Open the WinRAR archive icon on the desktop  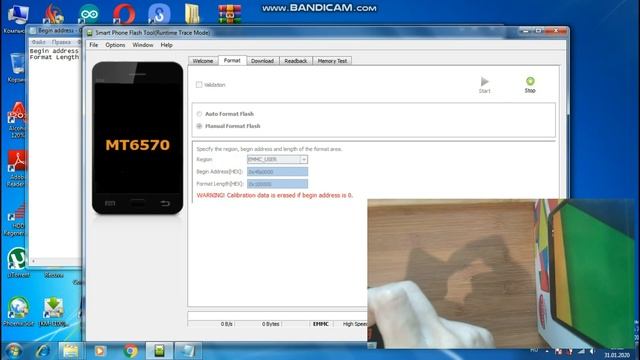(229, 14)
